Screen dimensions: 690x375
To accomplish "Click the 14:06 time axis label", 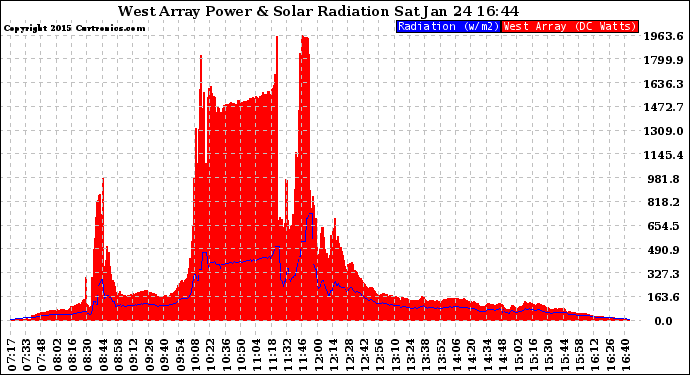I will (x=455, y=355).
